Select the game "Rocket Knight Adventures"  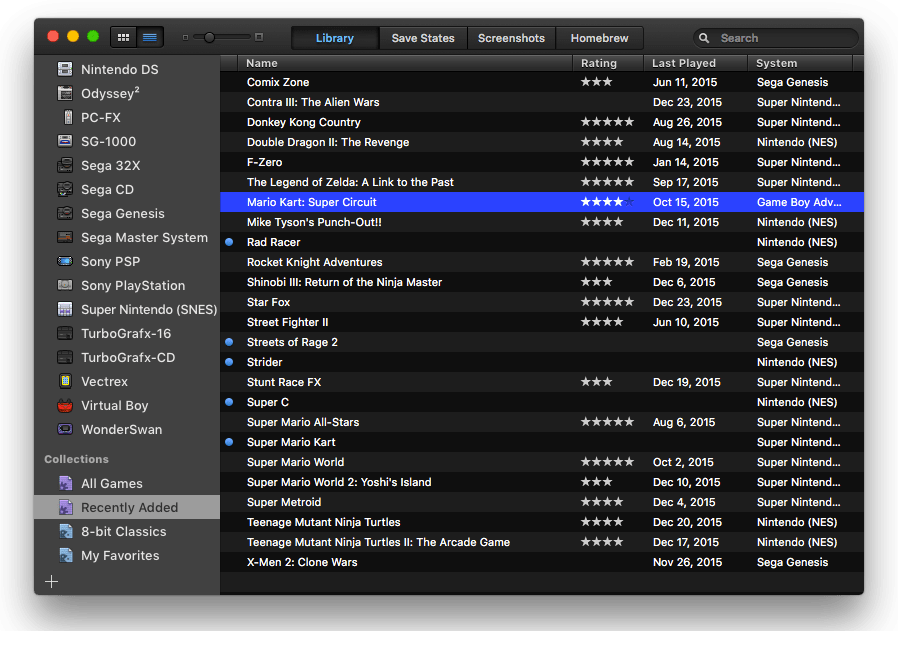tap(542, 262)
